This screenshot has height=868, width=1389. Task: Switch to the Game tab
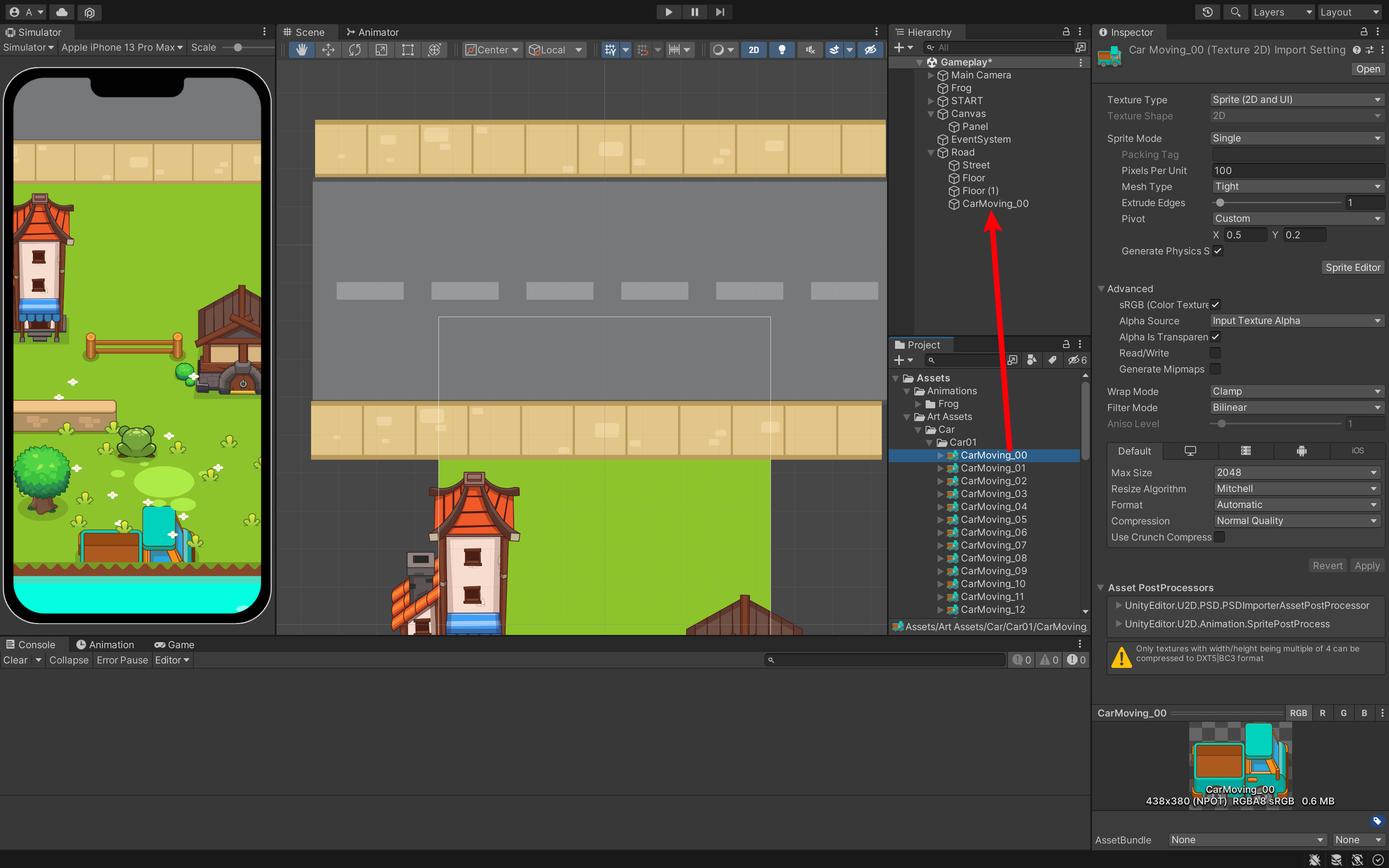[x=174, y=645]
